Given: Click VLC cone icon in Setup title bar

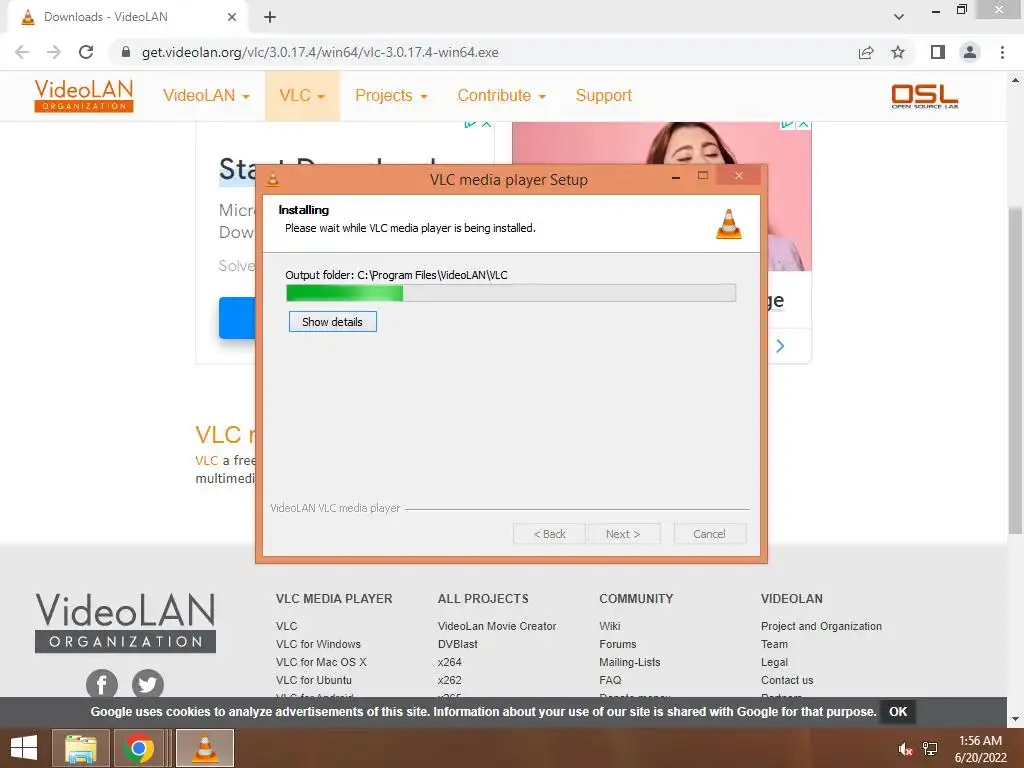Looking at the screenshot, I should click(x=273, y=179).
